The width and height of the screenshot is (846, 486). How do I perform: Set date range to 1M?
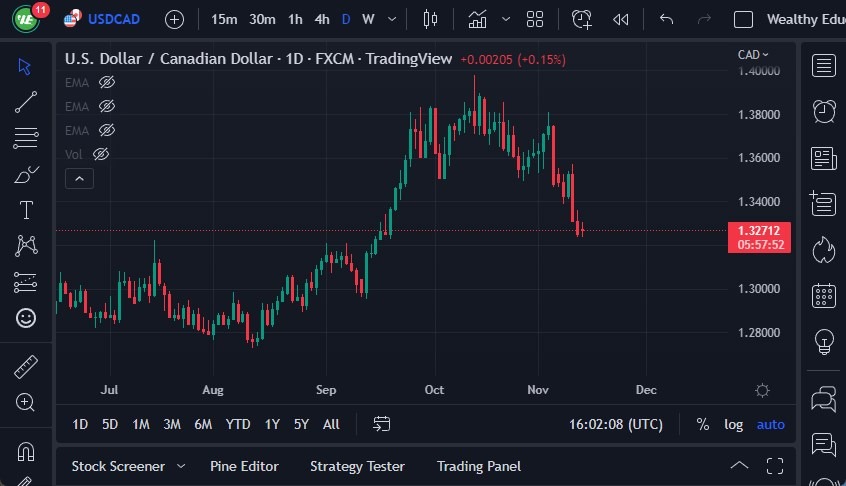[x=141, y=425]
